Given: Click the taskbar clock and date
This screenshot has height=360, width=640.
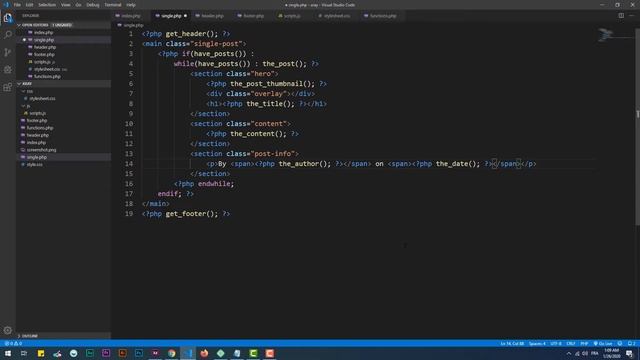Looking at the screenshot, I should tap(611, 353).
